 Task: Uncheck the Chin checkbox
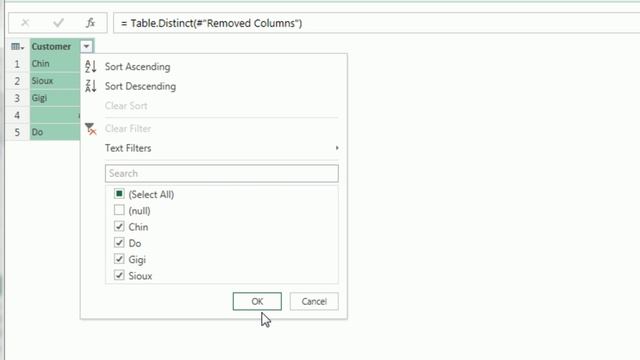point(119,227)
